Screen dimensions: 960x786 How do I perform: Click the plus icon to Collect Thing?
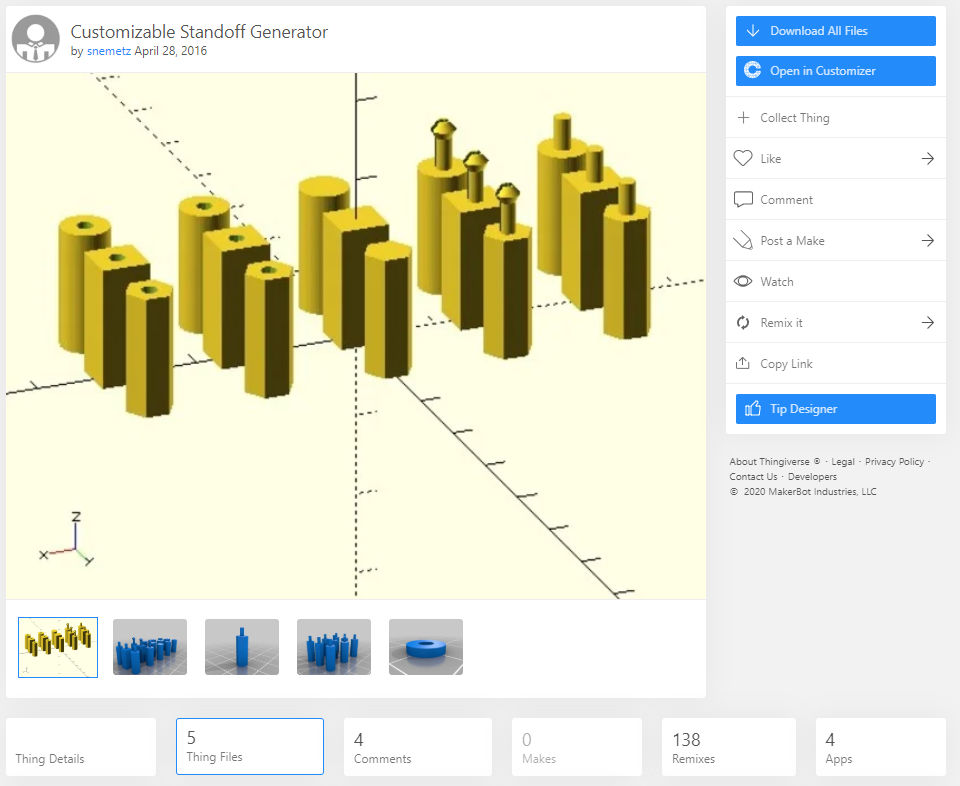[743, 117]
